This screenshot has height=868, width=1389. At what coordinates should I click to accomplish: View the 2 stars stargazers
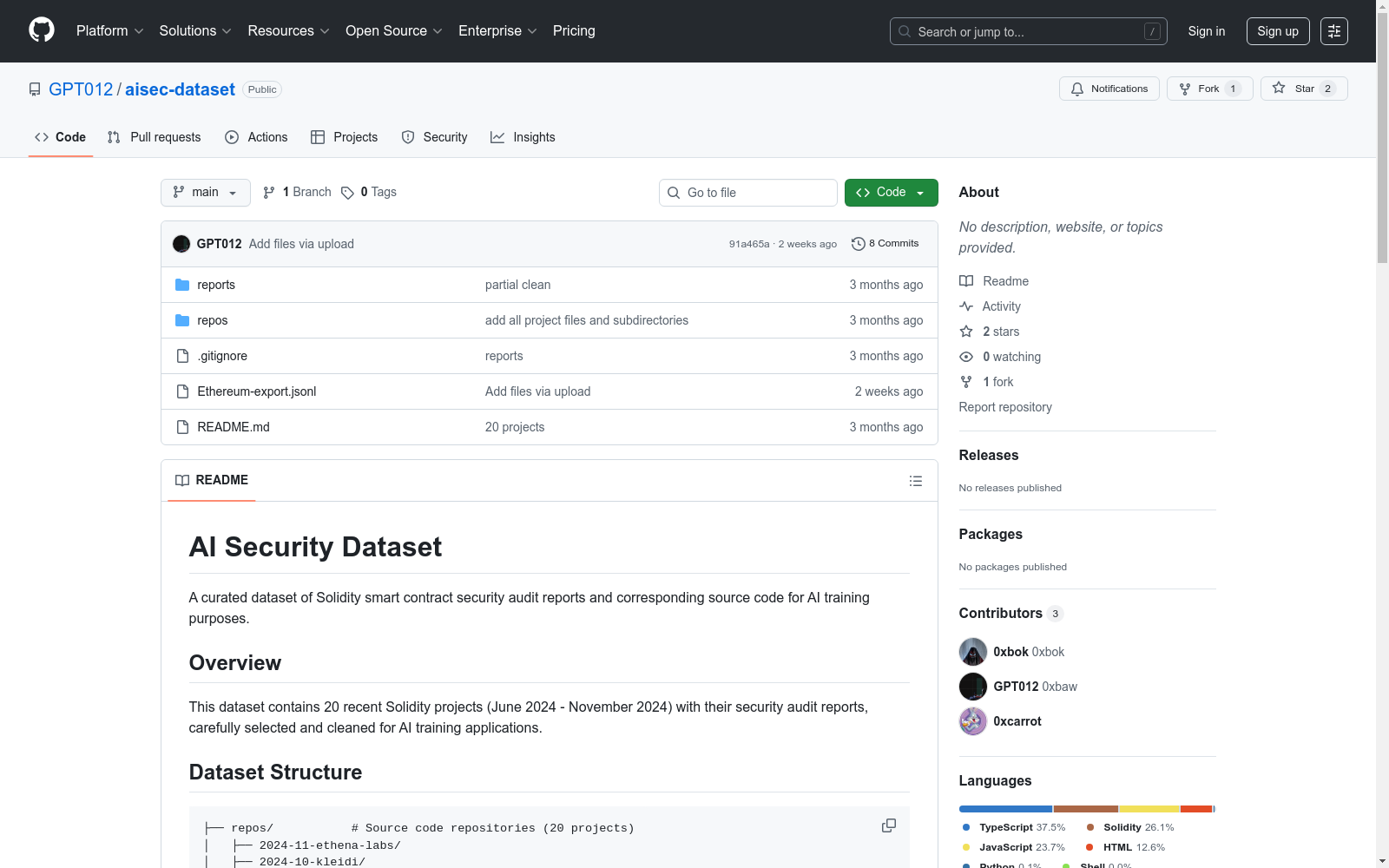click(990, 332)
